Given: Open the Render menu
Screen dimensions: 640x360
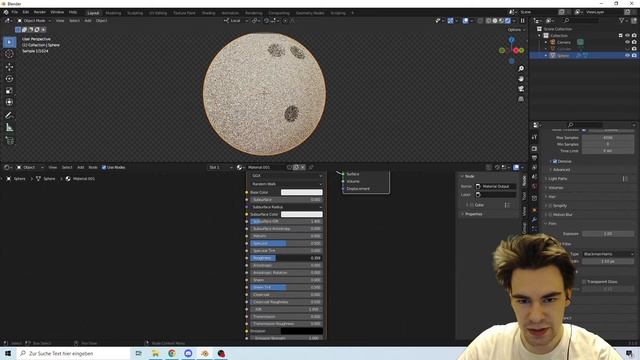Looking at the screenshot, I should (x=40, y=12).
